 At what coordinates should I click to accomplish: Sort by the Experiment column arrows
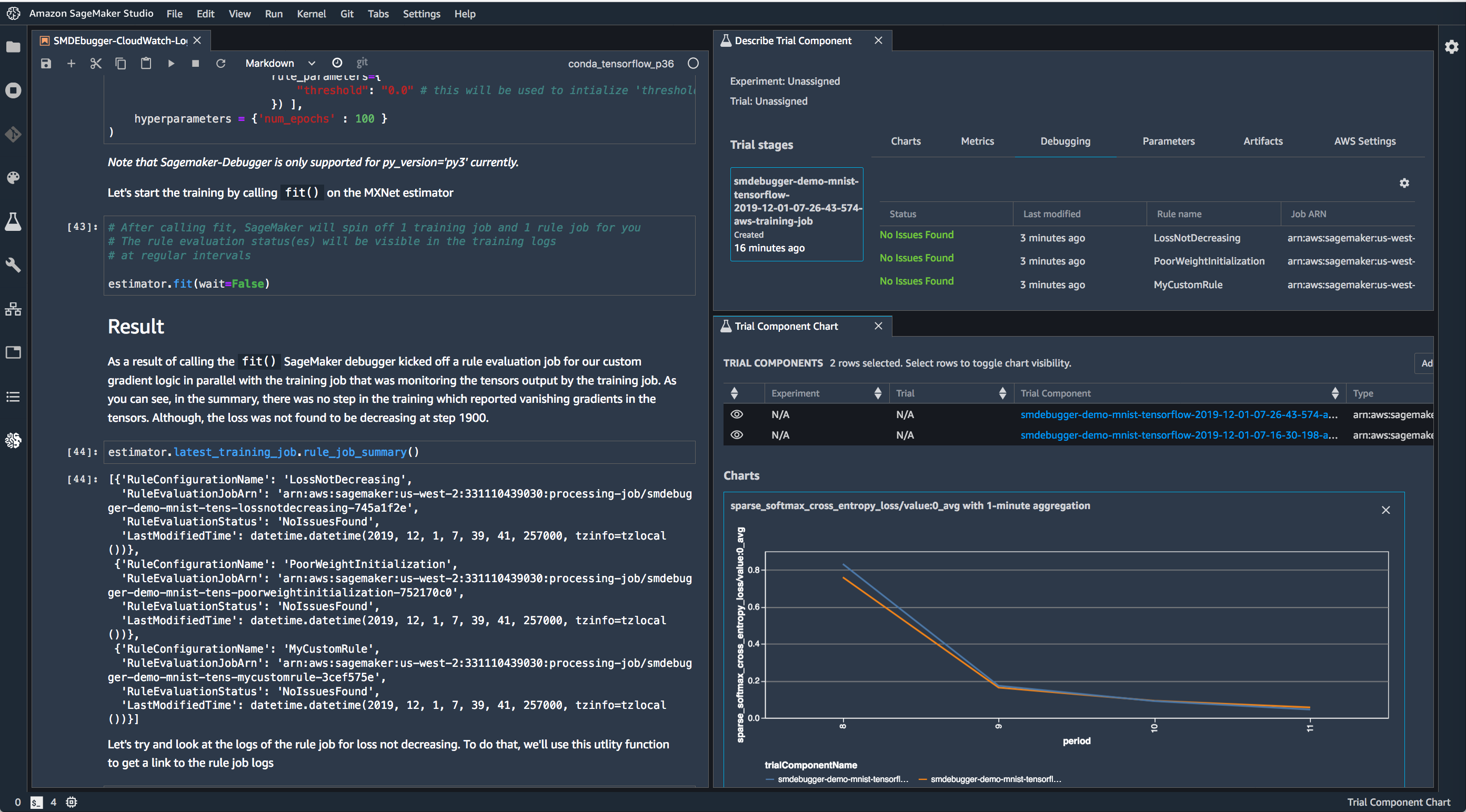878,393
